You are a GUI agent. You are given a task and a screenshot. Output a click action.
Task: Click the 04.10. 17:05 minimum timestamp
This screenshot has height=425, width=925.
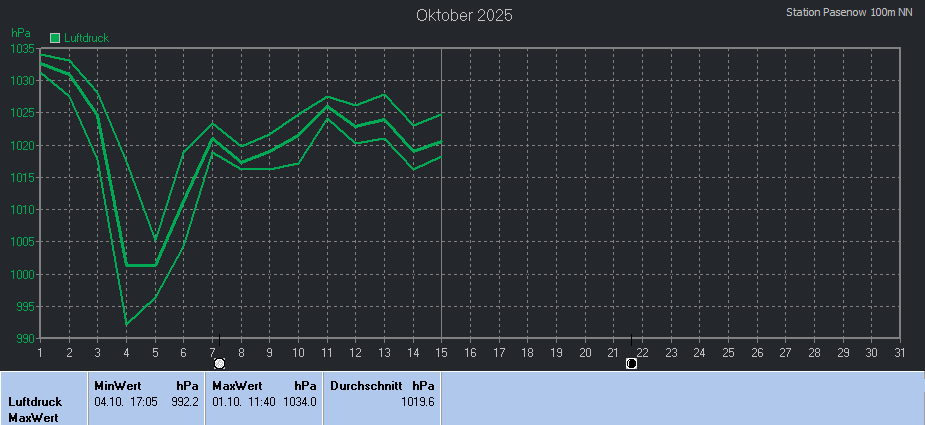coord(126,401)
